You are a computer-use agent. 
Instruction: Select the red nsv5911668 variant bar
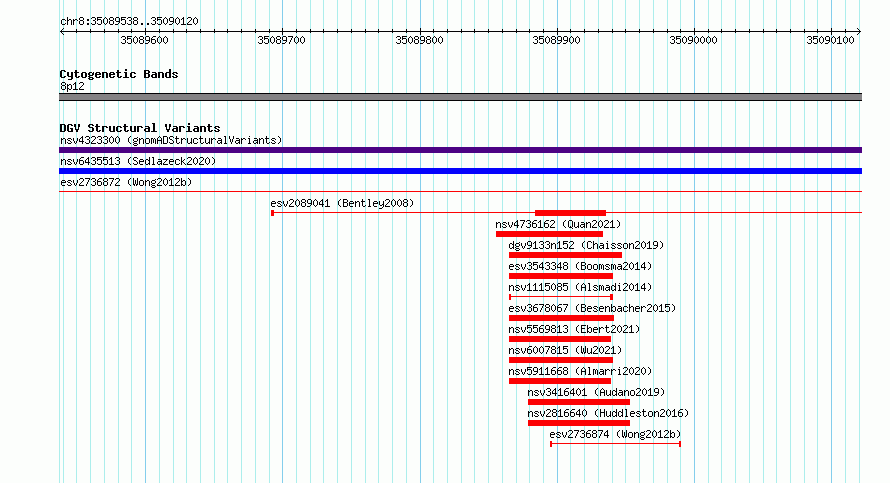click(560, 381)
